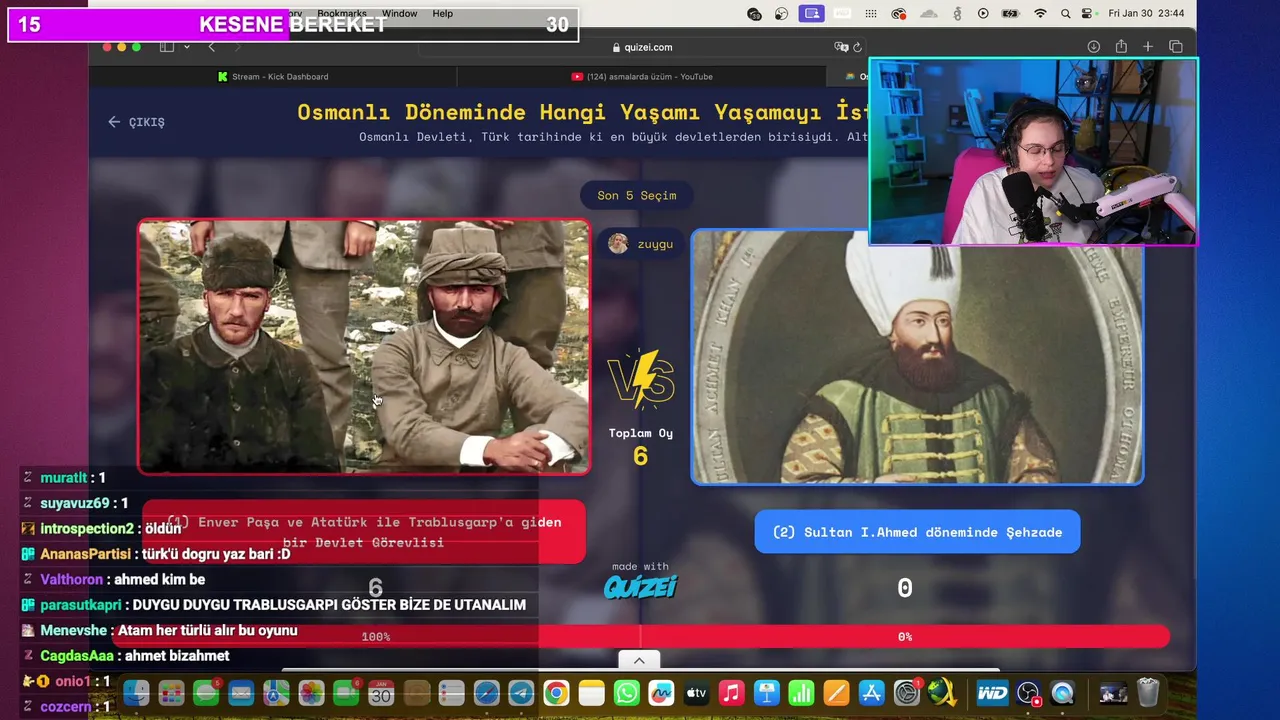Click the zuygu user badge

point(641,244)
